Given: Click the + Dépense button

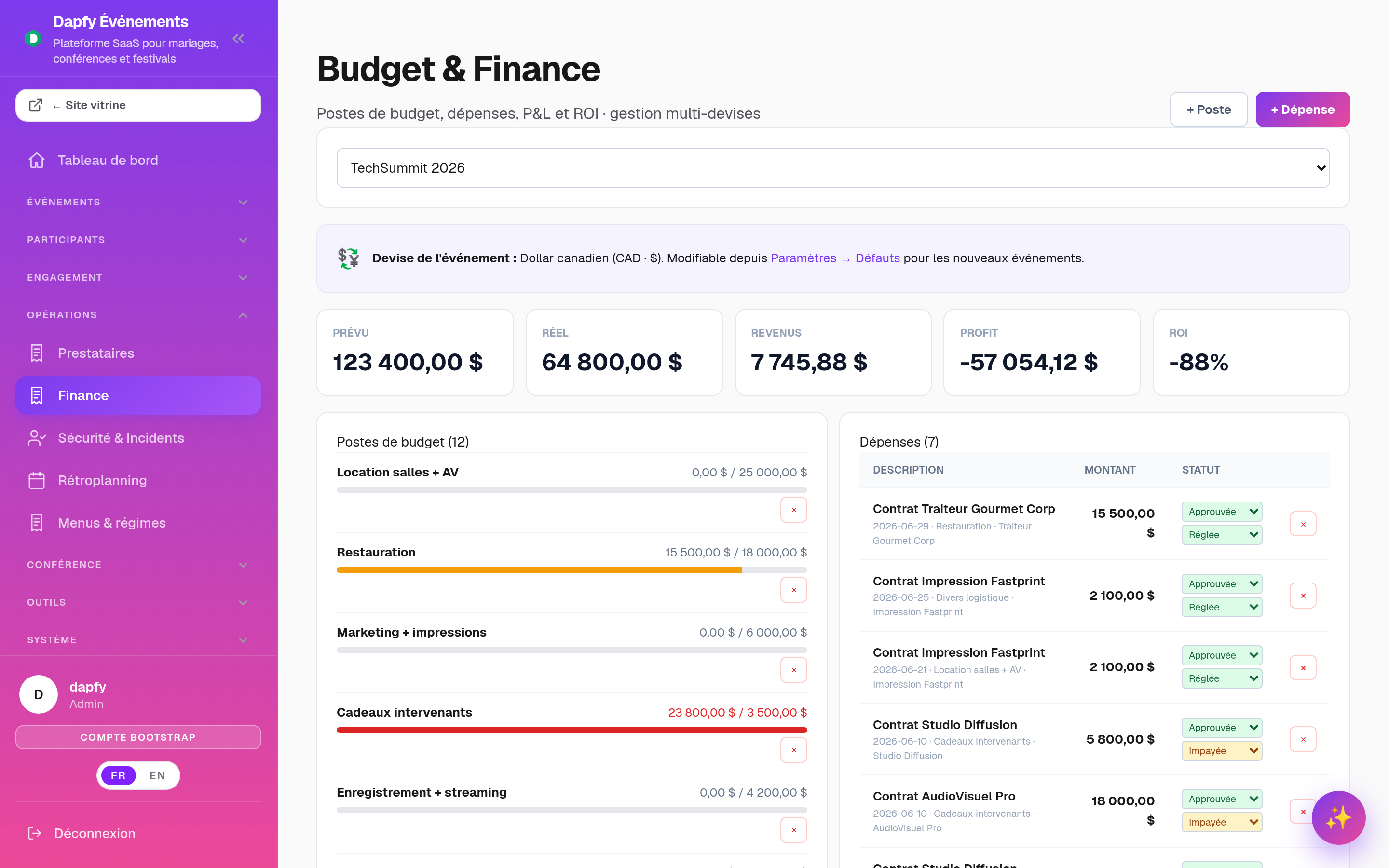Looking at the screenshot, I should 1302,109.
